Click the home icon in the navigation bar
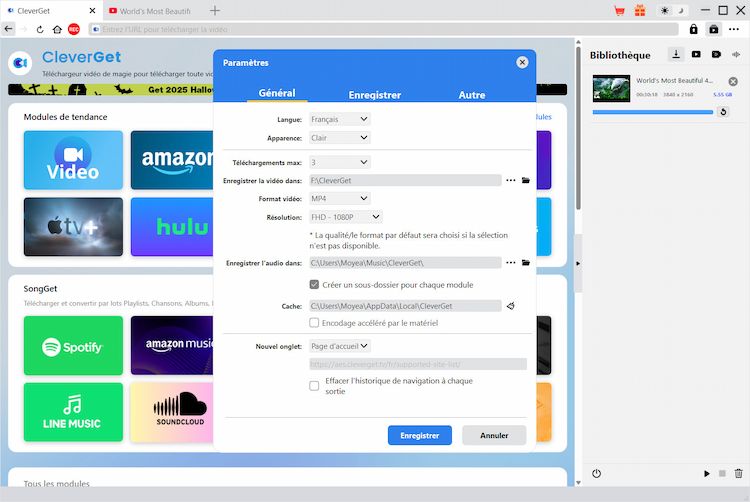The height and width of the screenshot is (502, 750). coord(57,30)
